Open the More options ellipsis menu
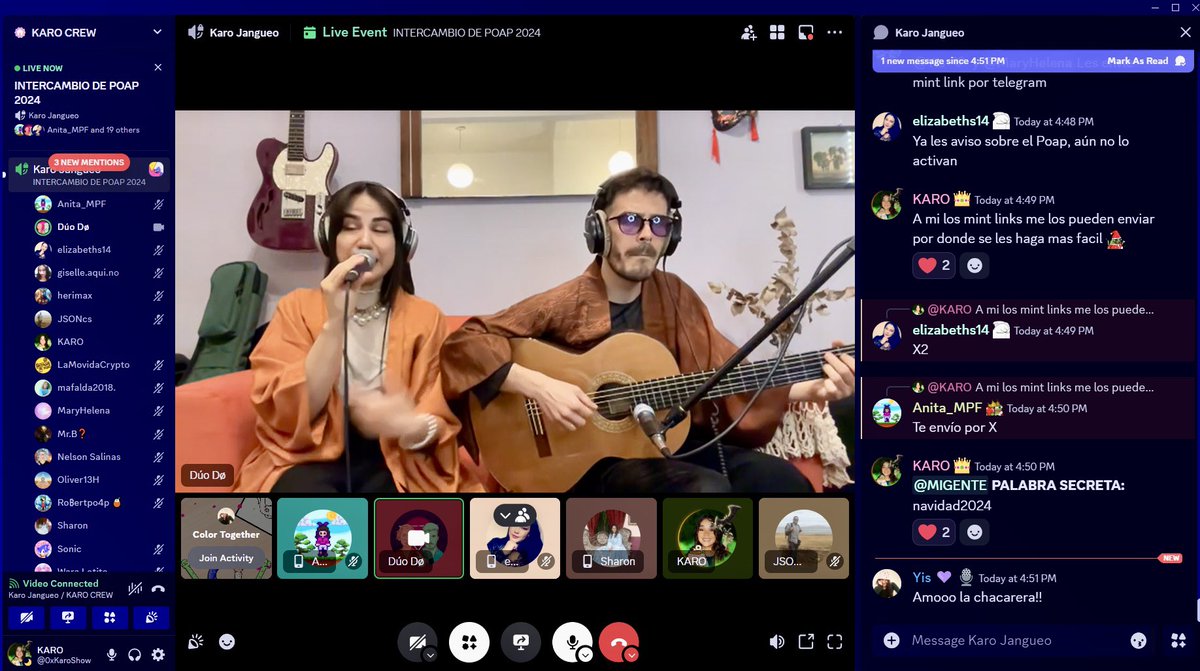Screen dimensions: 1200x671 [835, 32]
